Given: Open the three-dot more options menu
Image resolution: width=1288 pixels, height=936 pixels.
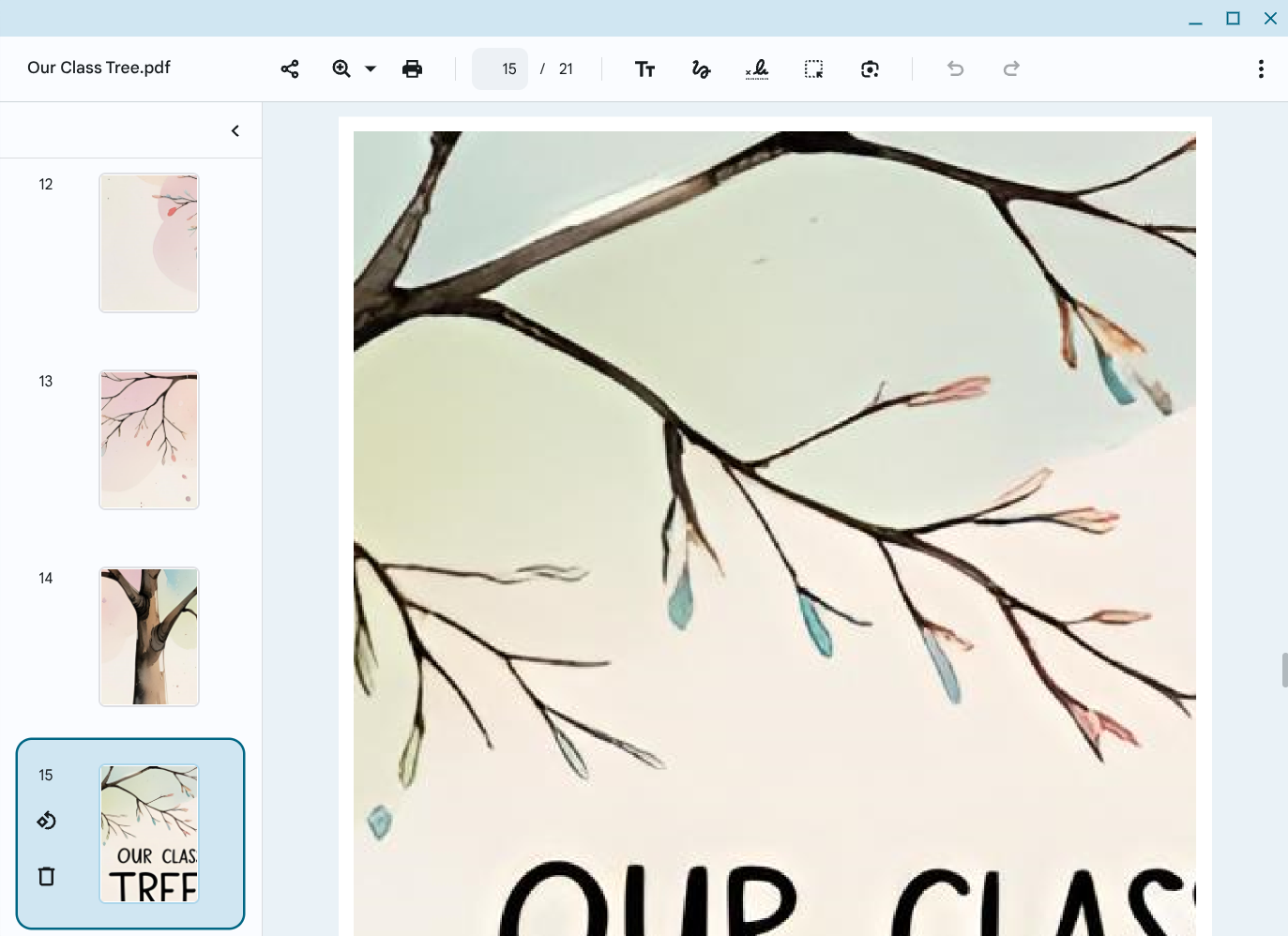Looking at the screenshot, I should click(x=1261, y=68).
